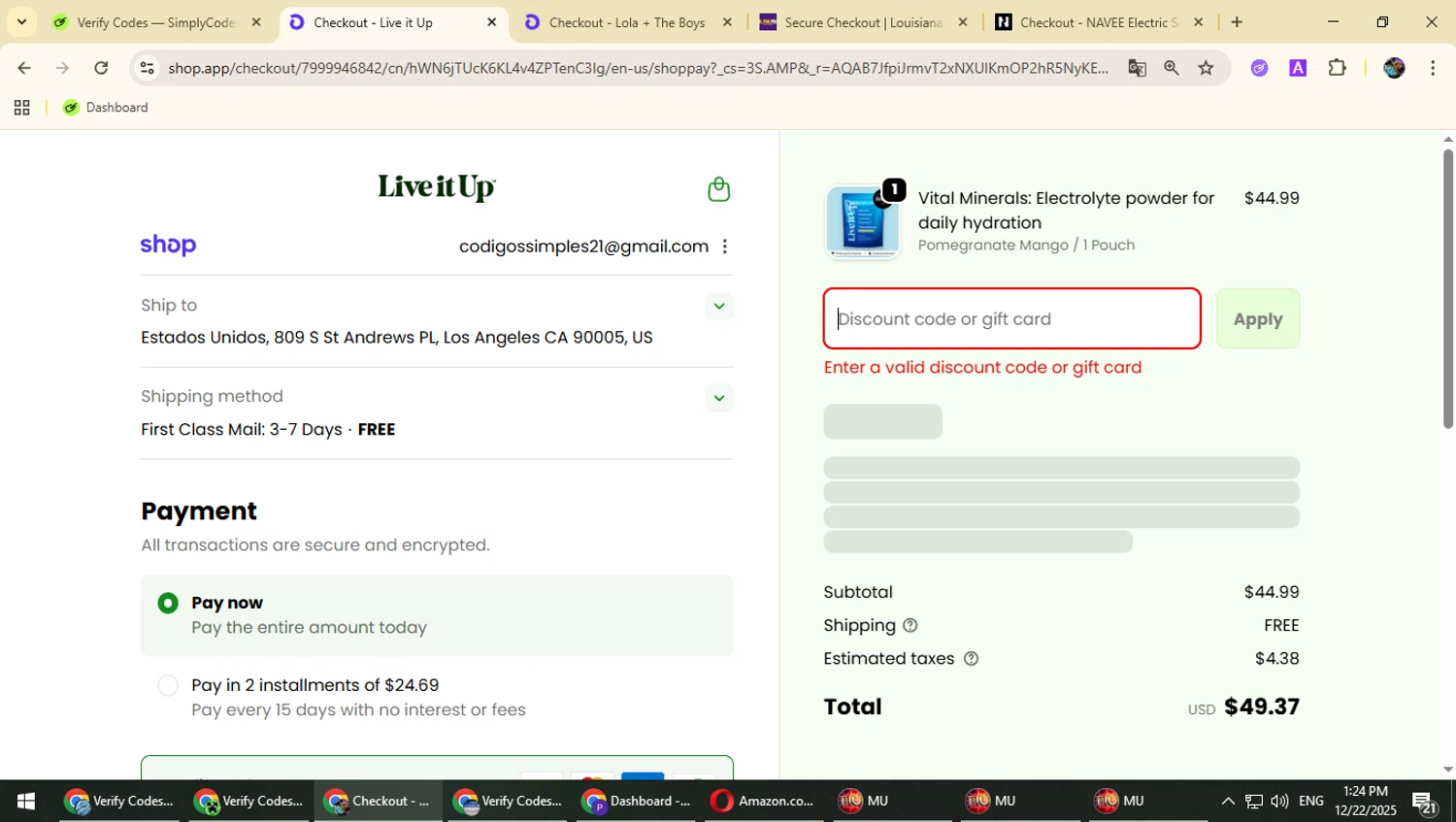Viewport: 1456px width, 822px height.
Task: Click the page vertical scrollbar
Action: point(1447,289)
